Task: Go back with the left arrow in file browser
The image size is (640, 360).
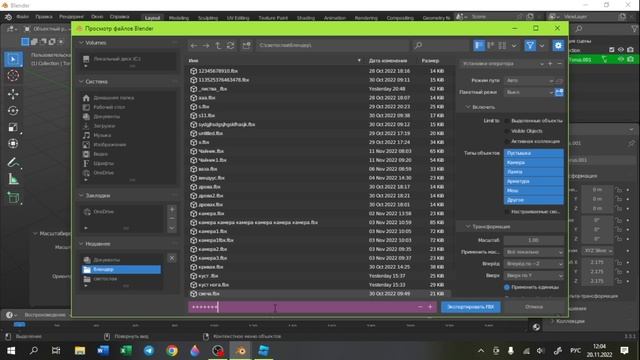Action: click(x=194, y=46)
